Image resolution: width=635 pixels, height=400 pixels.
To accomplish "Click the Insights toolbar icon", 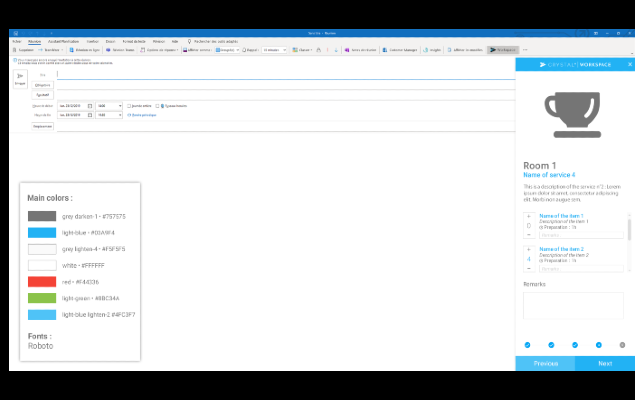I will click(x=426, y=50).
